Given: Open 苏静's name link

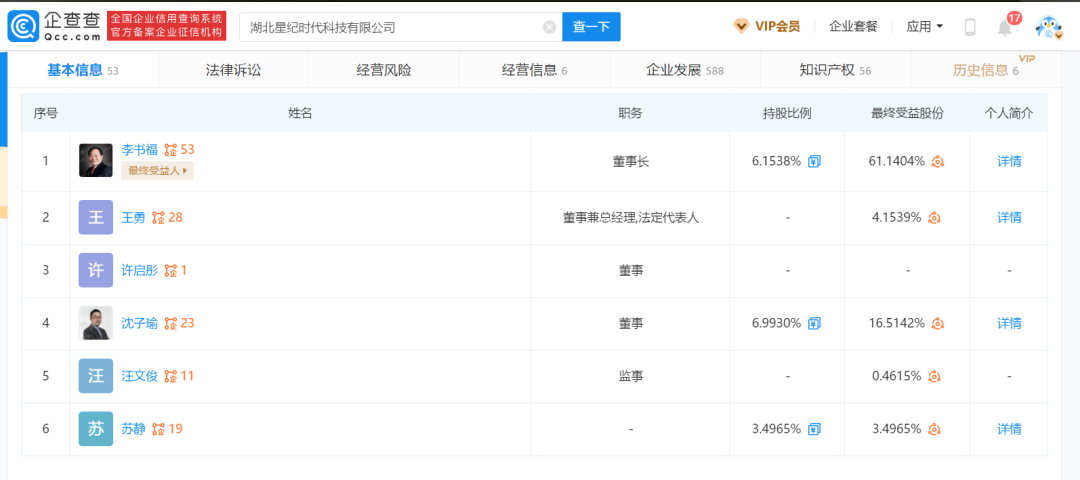Looking at the screenshot, I should [x=134, y=429].
